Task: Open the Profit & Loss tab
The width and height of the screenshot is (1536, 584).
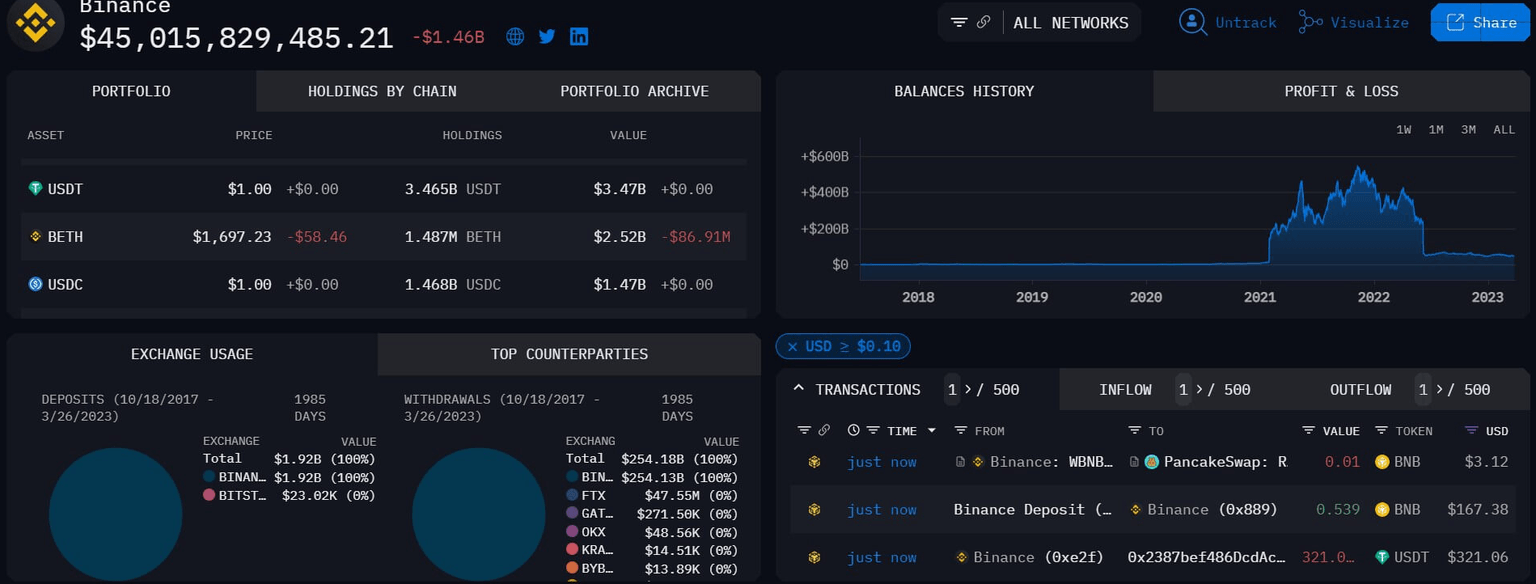Action: coord(1341,91)
